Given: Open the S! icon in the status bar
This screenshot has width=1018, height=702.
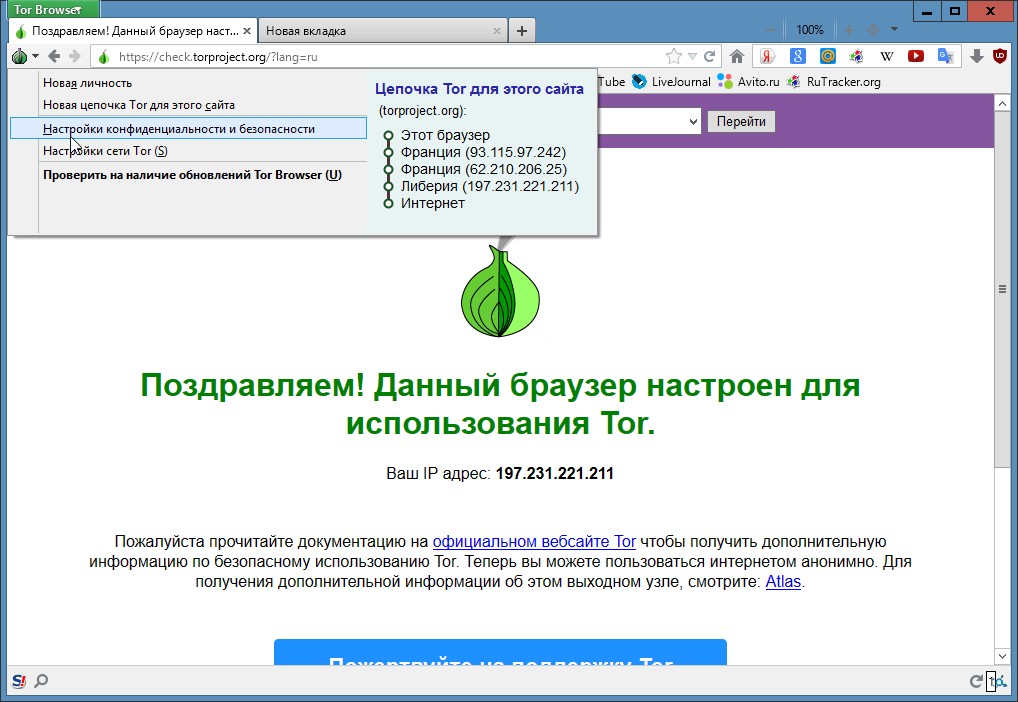Looking at the screenshot, I should click(19, 681).
